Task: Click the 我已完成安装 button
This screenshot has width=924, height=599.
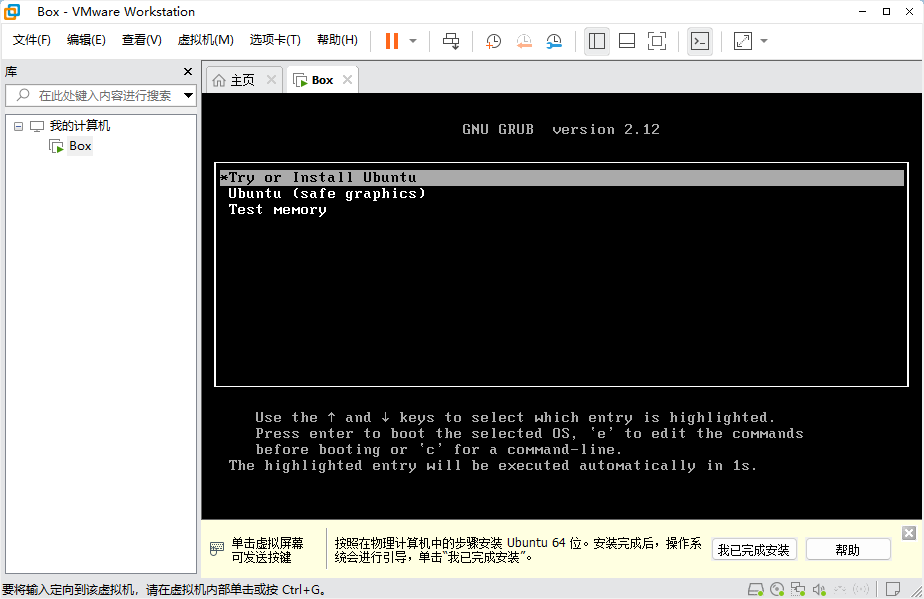Action: pyautogui.click(x=754, y=550)
